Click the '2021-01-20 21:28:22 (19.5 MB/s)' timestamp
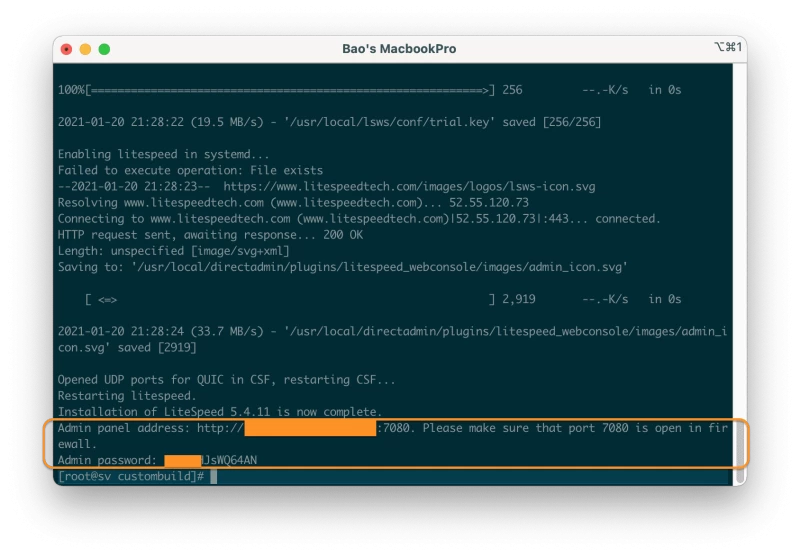 (x=160, y=122)
